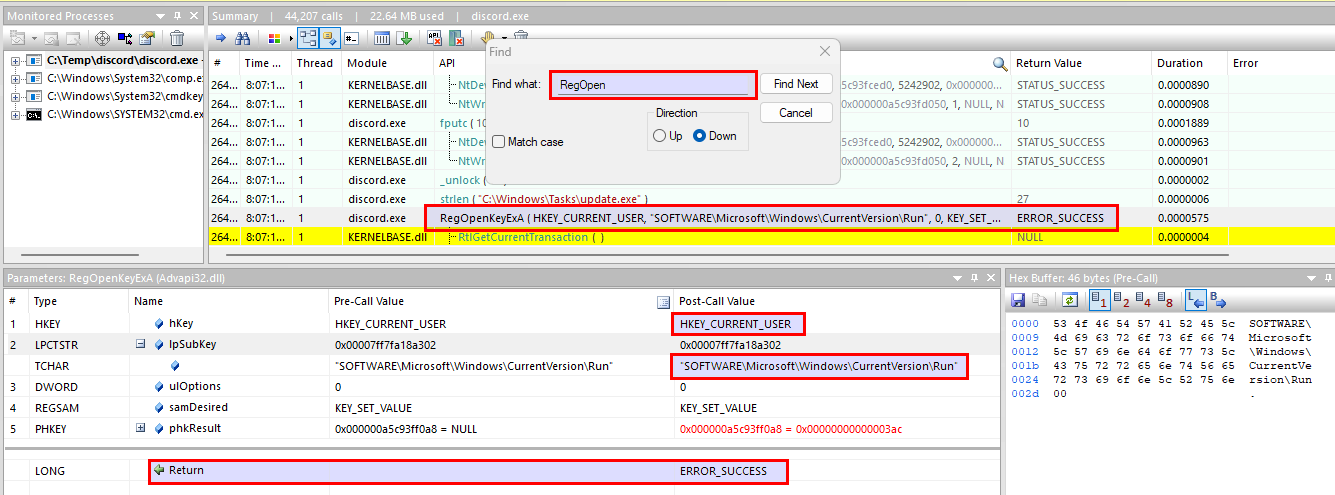Select big-endian B icon in Hex Buffer toolbar
1335x495 pixels.
tap(1217, 300)
